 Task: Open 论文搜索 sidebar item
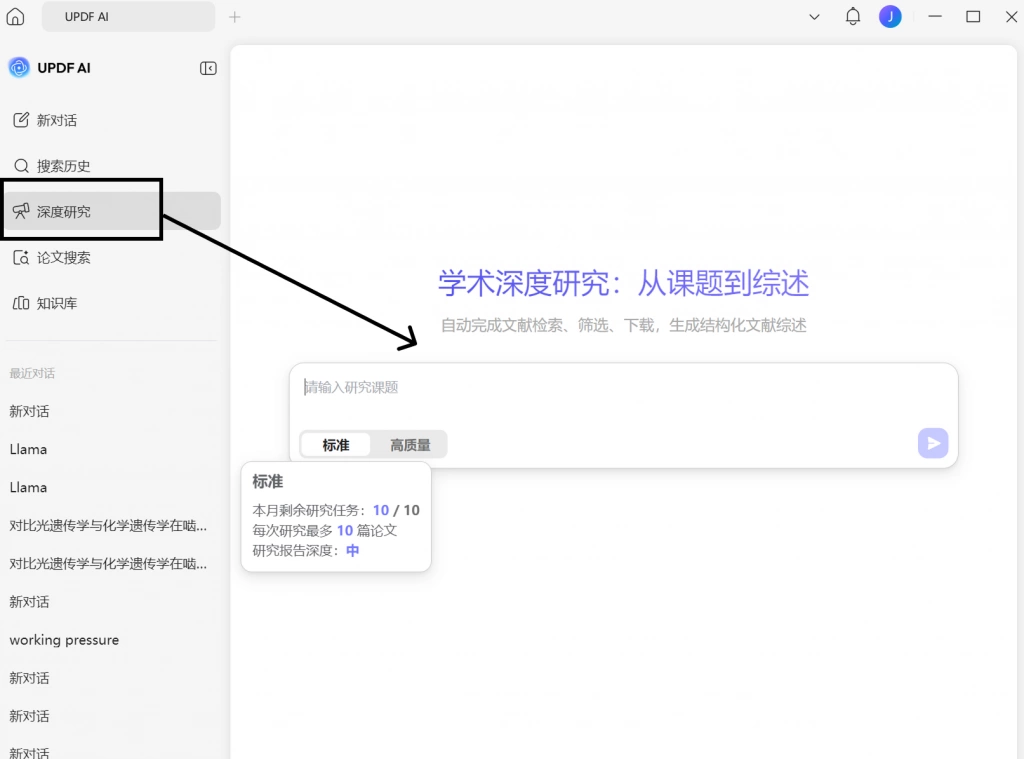111,257
